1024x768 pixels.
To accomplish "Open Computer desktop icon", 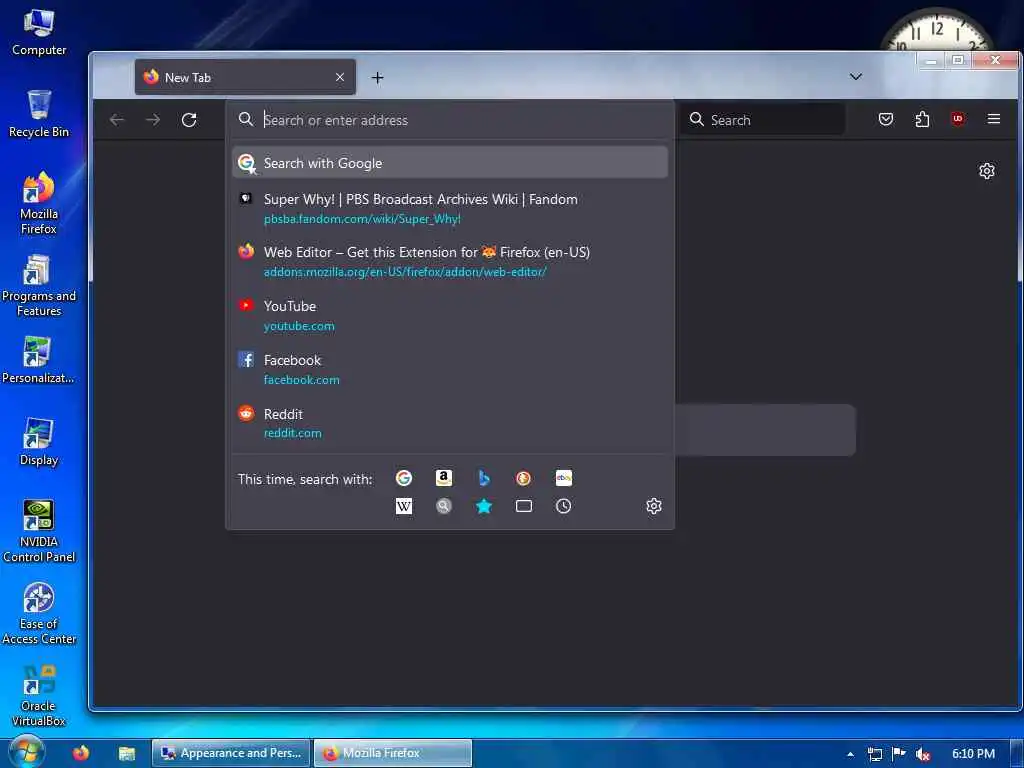I will tap(39, 33).
